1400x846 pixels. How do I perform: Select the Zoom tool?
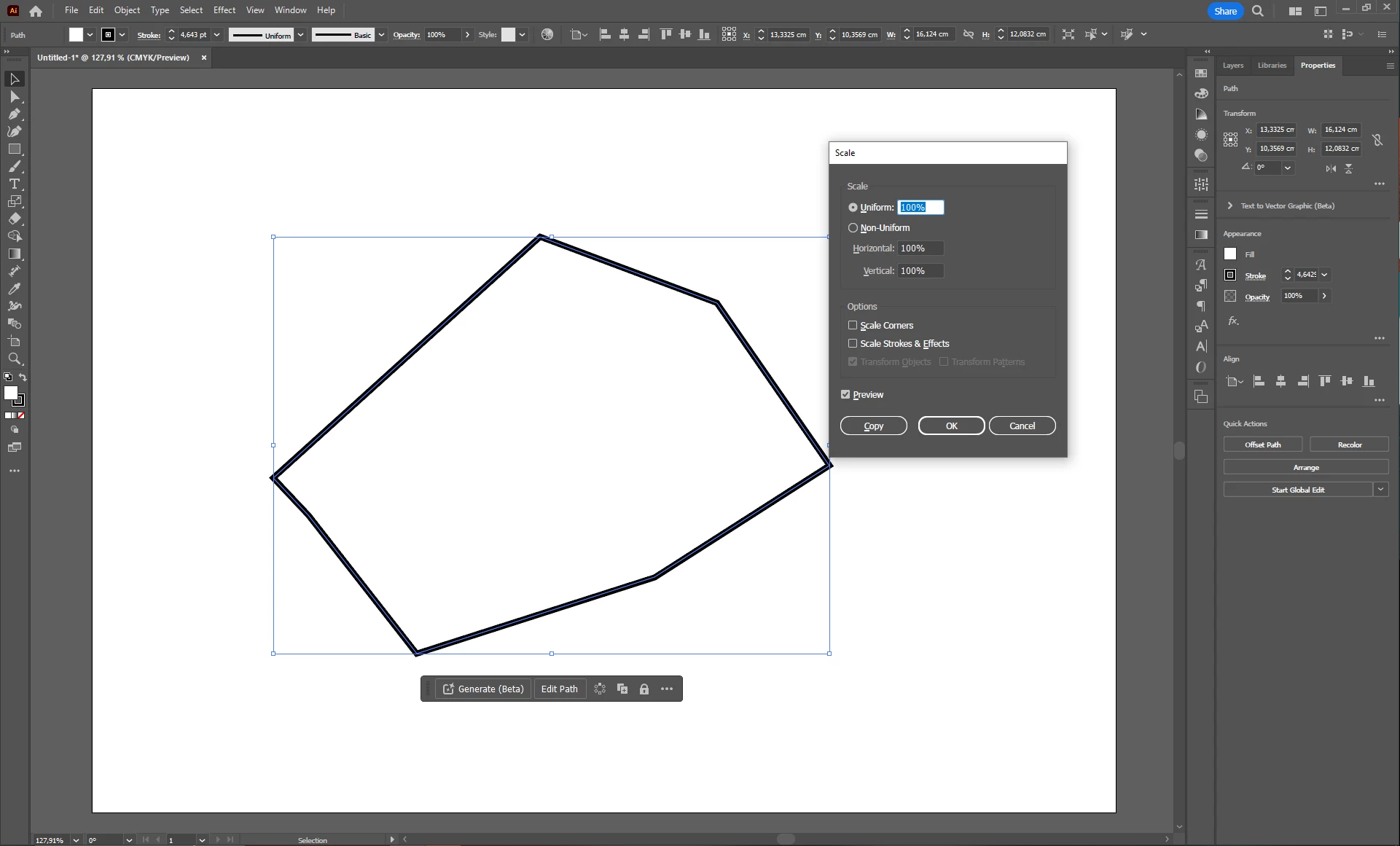pyautogui.click(x=14, y=359)
